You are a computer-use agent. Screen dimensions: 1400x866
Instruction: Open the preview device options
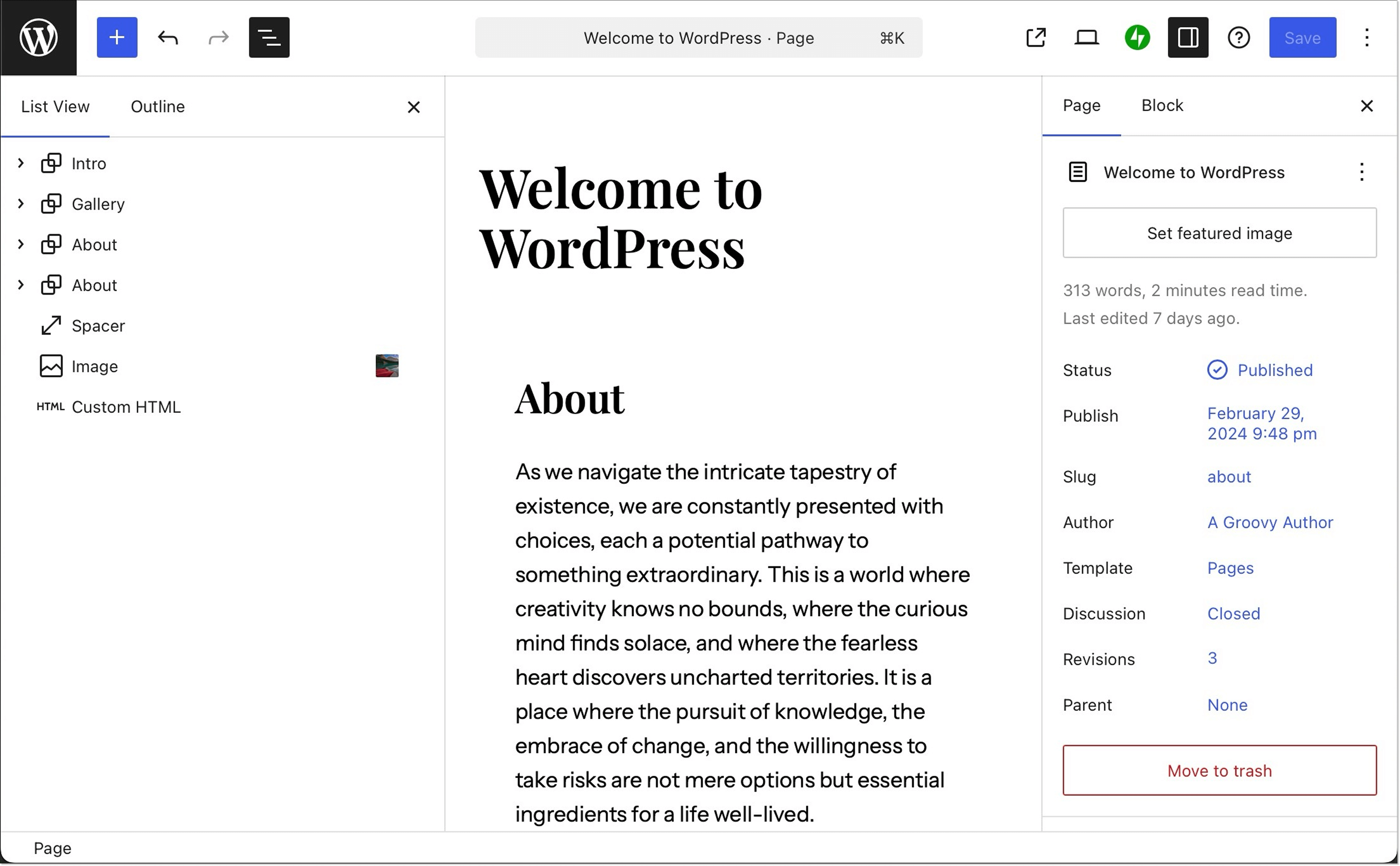[1086, 37]
